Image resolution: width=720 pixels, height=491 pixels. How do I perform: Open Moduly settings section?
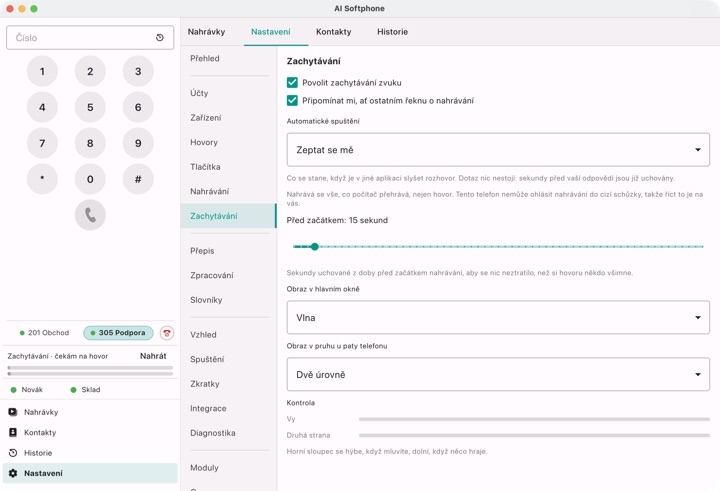click(x=228, y=468)
